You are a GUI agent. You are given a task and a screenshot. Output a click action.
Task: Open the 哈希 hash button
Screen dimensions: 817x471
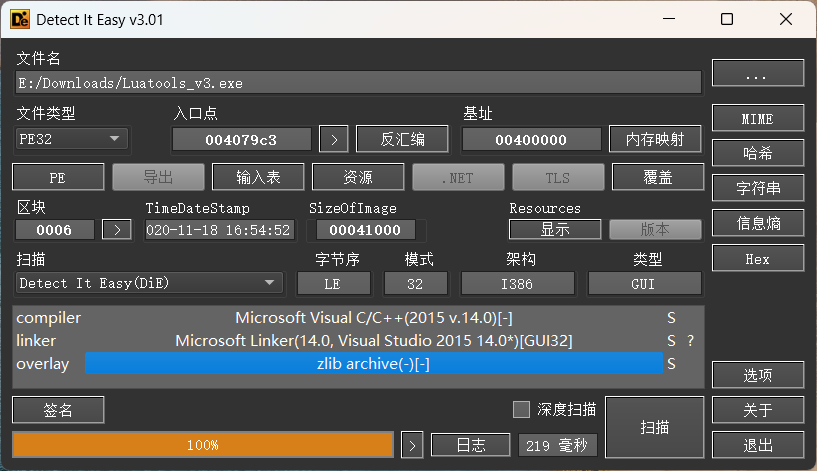(758, 153)
